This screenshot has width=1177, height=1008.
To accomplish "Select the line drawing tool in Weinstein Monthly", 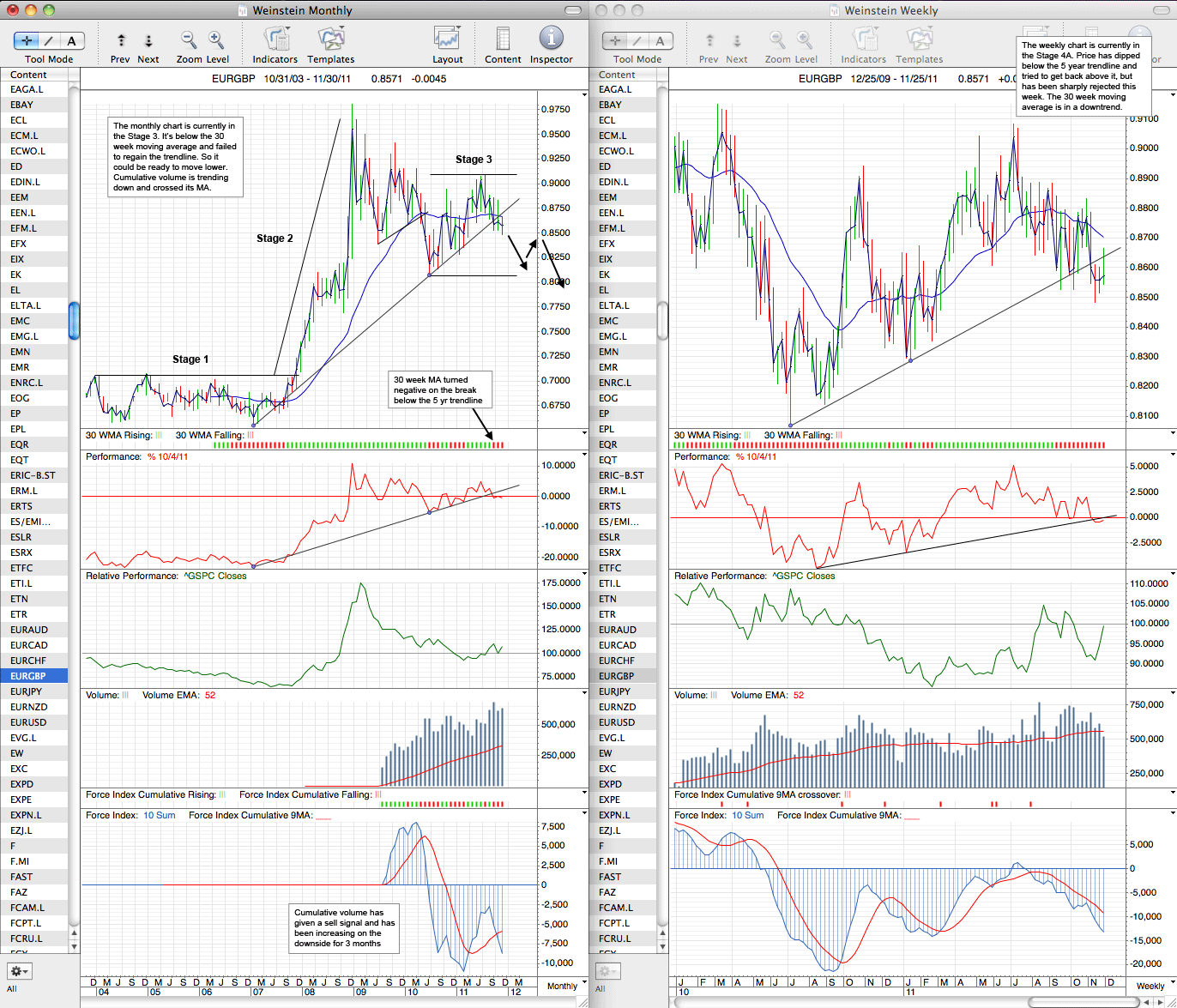I will [x=49, y=40].
